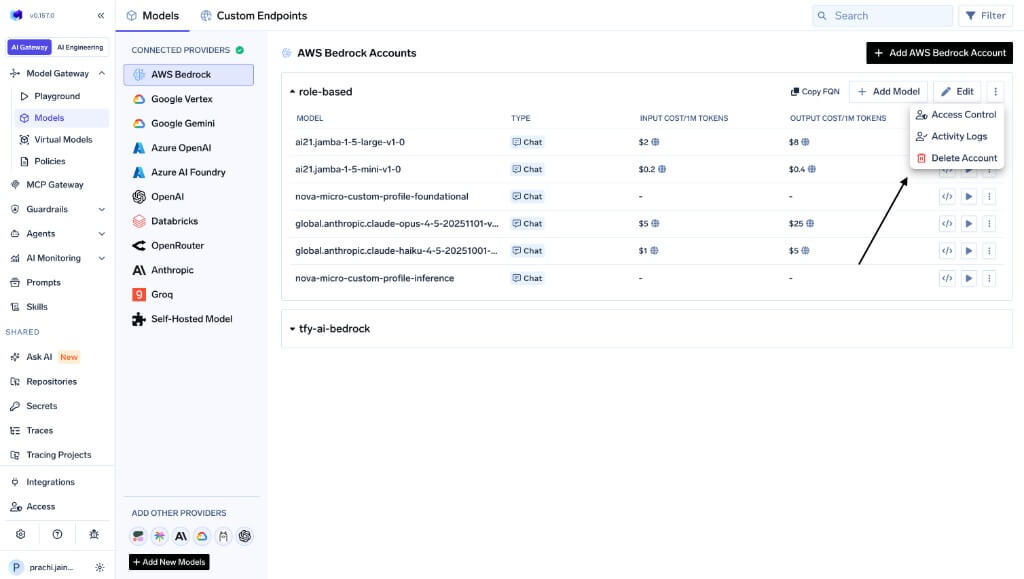
Task: Switch to AI Gateway mode
Action: point(29,47)
